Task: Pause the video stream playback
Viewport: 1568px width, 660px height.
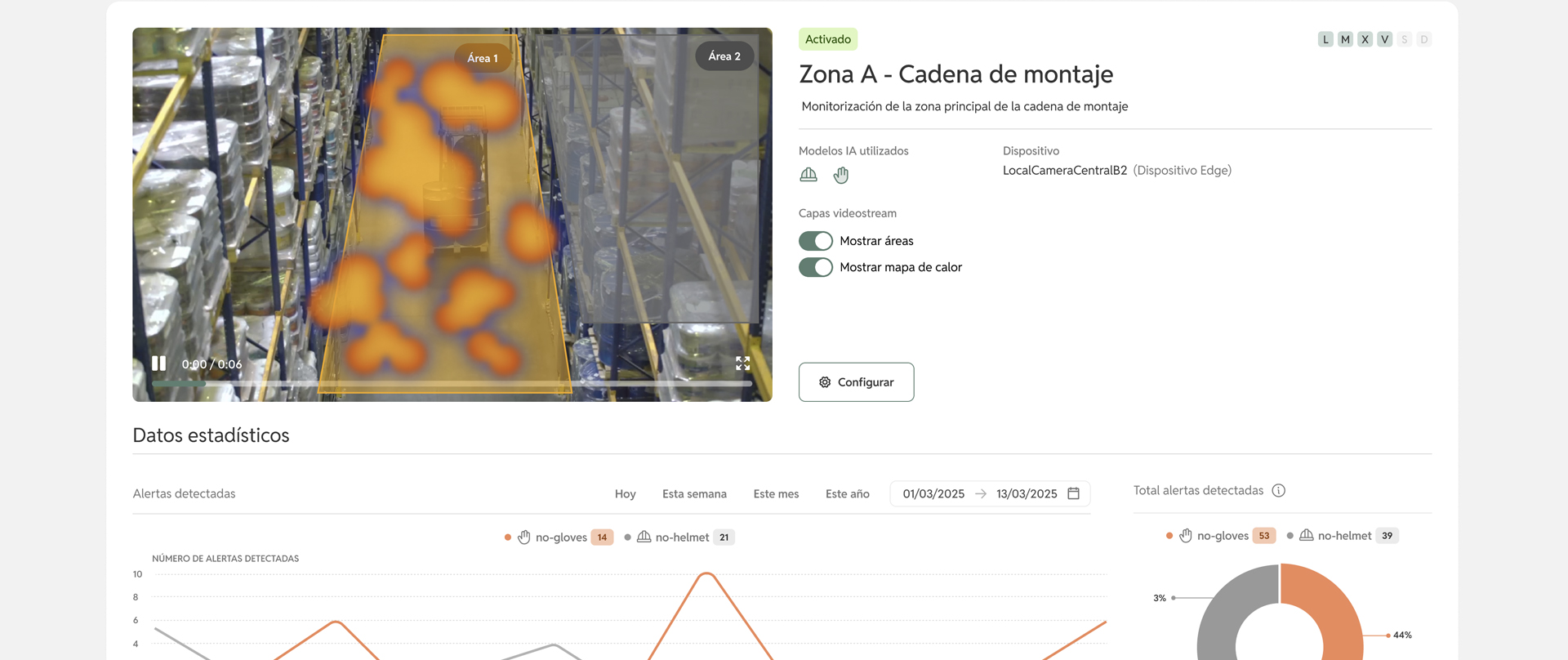Action: (158, 363)
